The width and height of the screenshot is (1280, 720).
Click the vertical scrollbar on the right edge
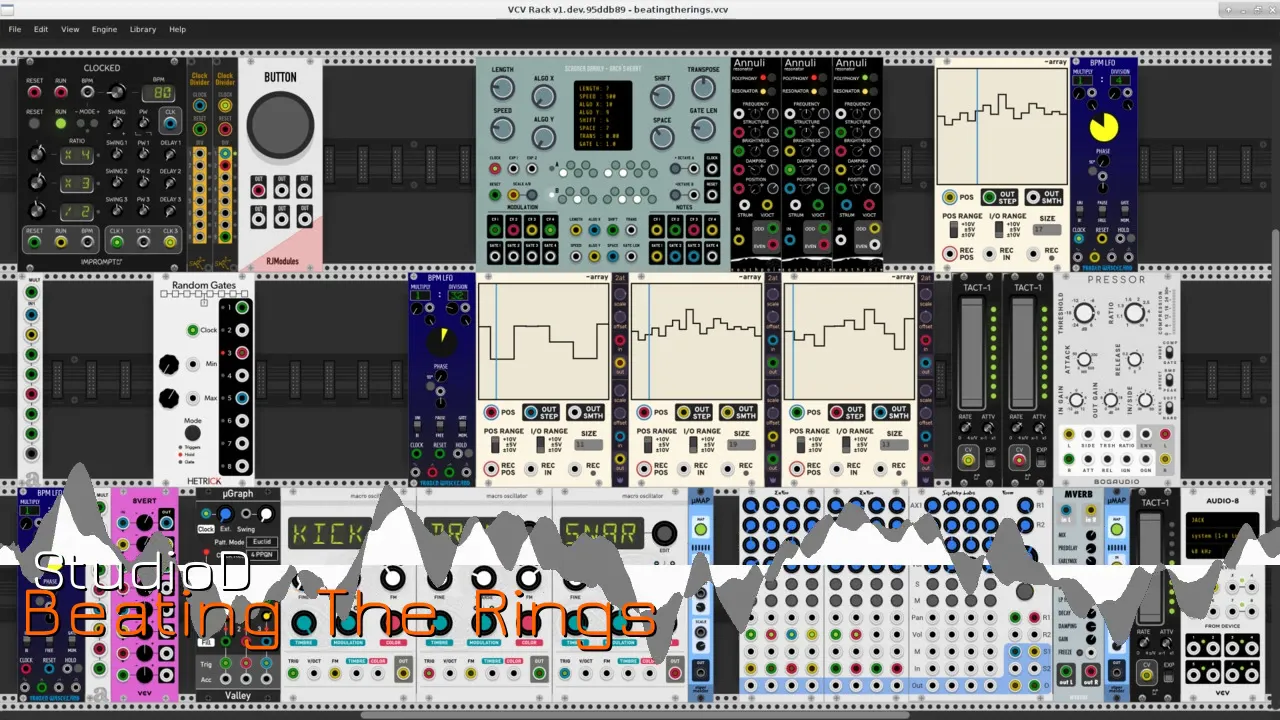[1276, 375]
